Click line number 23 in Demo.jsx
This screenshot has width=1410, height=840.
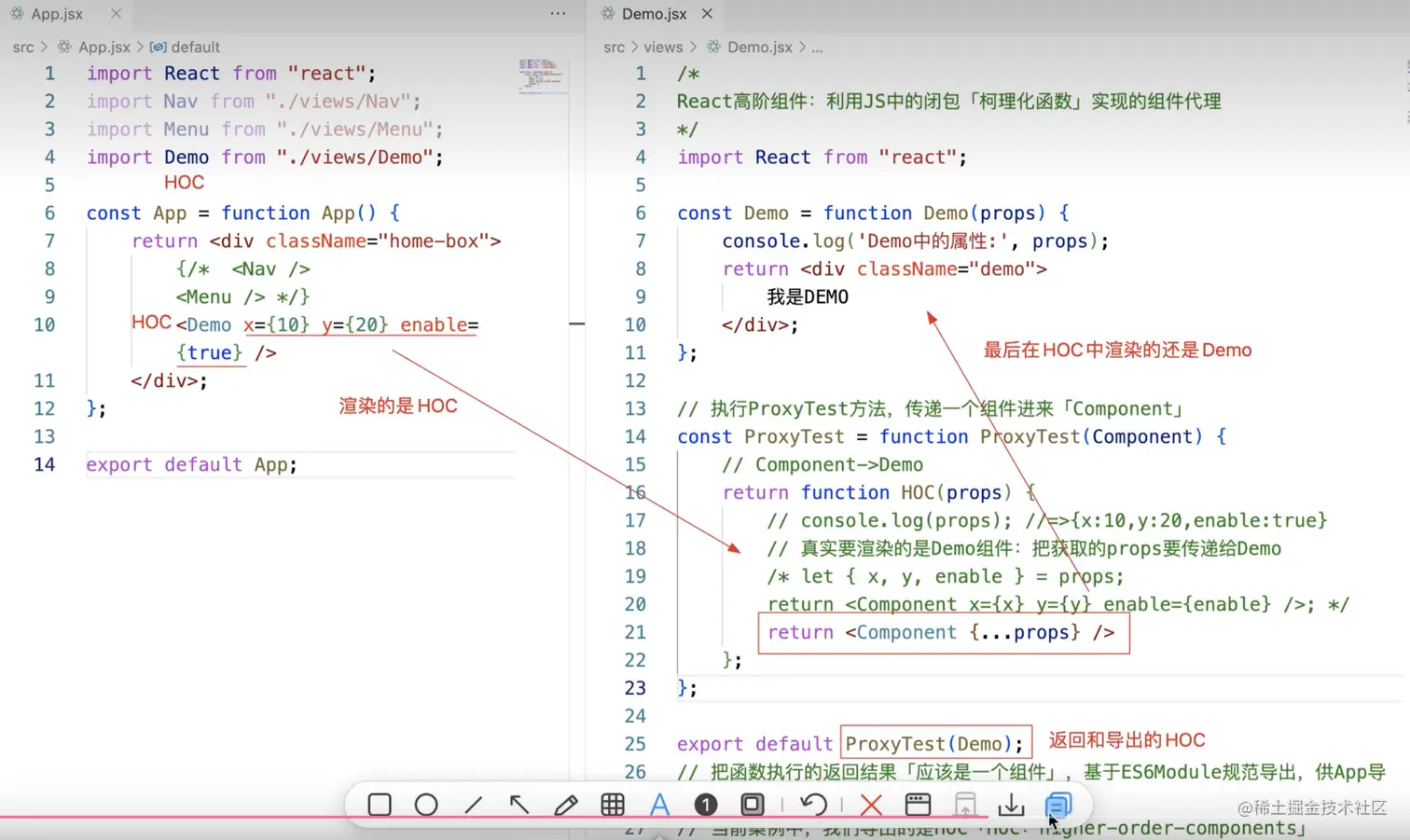pos(635,688)
